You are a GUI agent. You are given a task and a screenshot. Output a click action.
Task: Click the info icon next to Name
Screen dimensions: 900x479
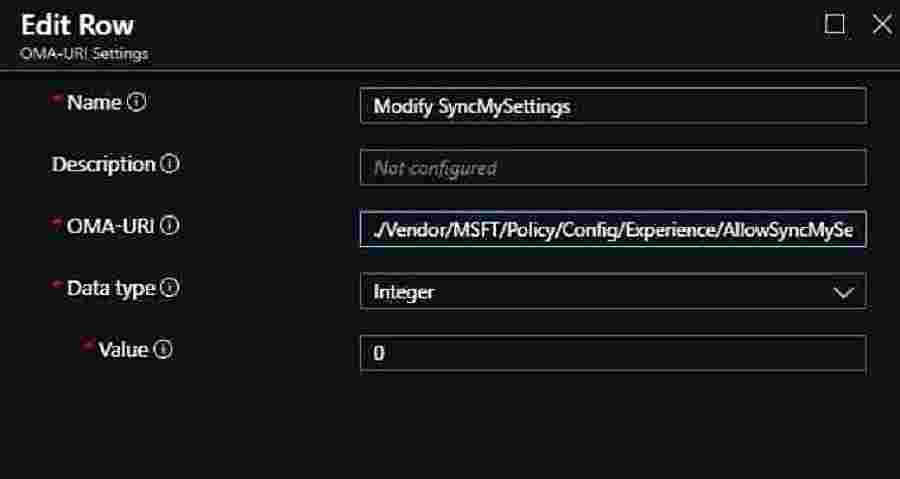pos(137,103)
